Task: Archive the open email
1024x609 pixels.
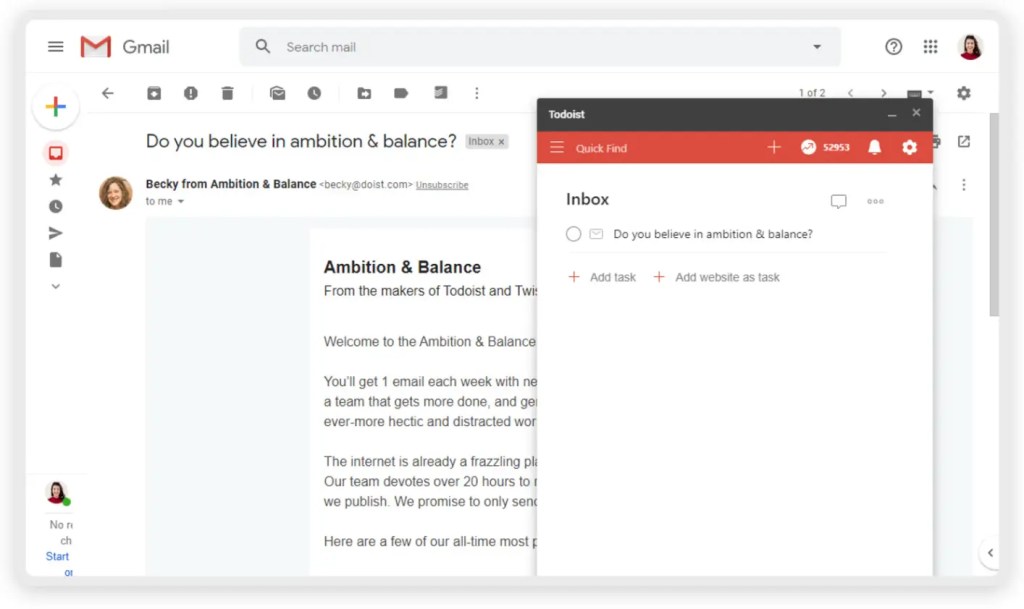Action: 154,93
